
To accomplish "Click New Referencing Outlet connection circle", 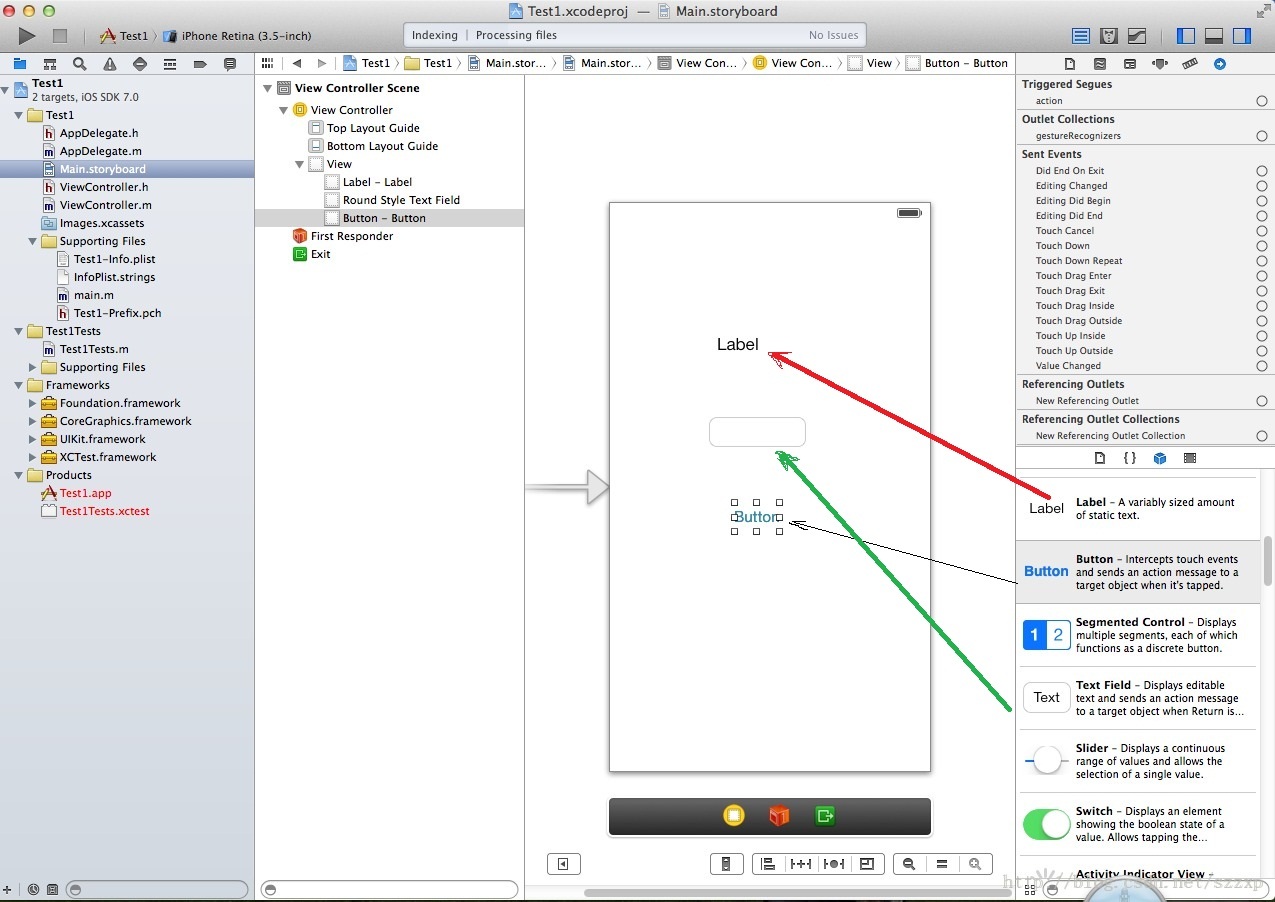I will pos(1262,401).
